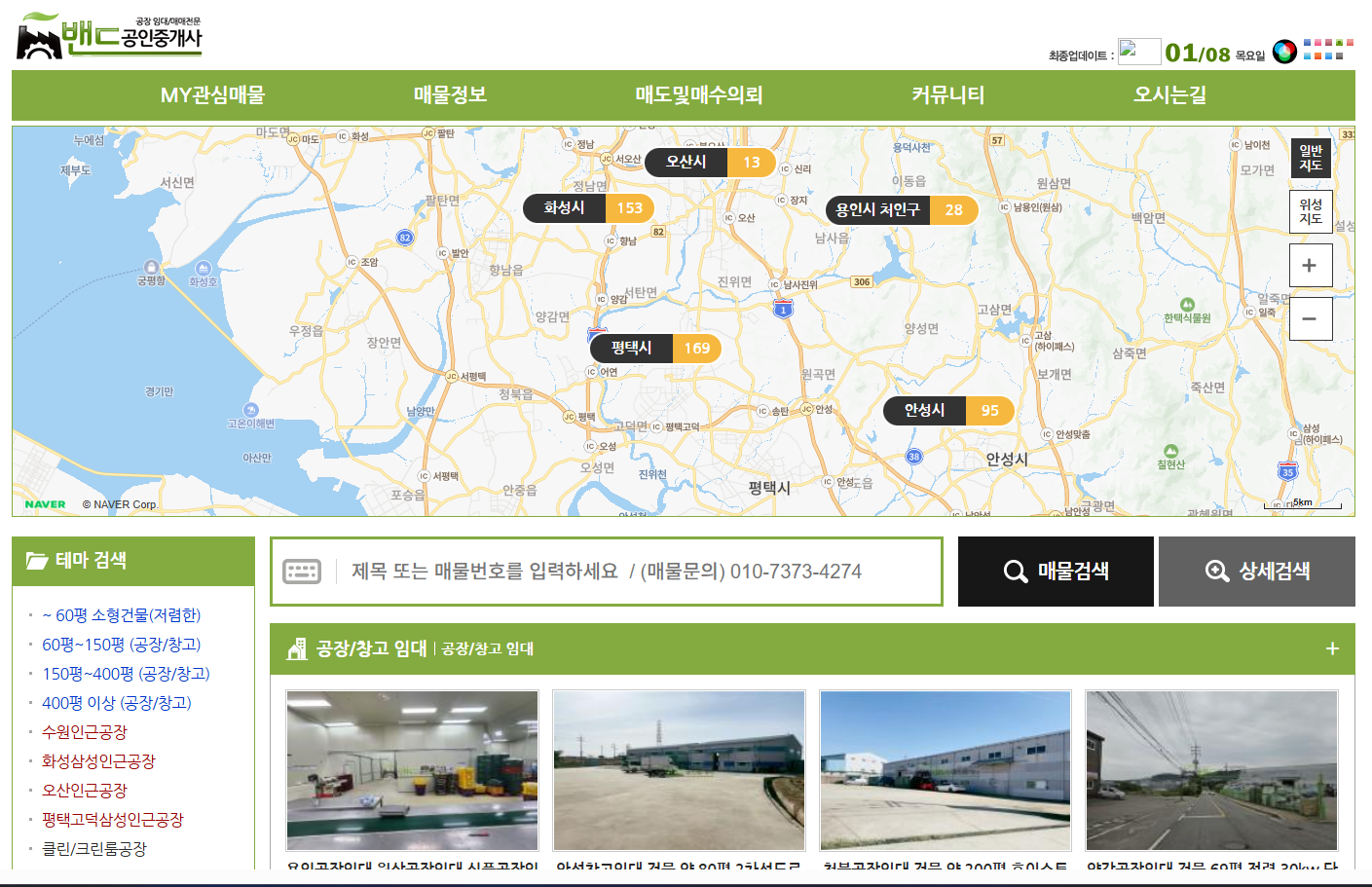The height and width of the screenshot is (887, 1372).
Task: Click the 밴드공인중개사 logo
Action: (x=109, y=37)
